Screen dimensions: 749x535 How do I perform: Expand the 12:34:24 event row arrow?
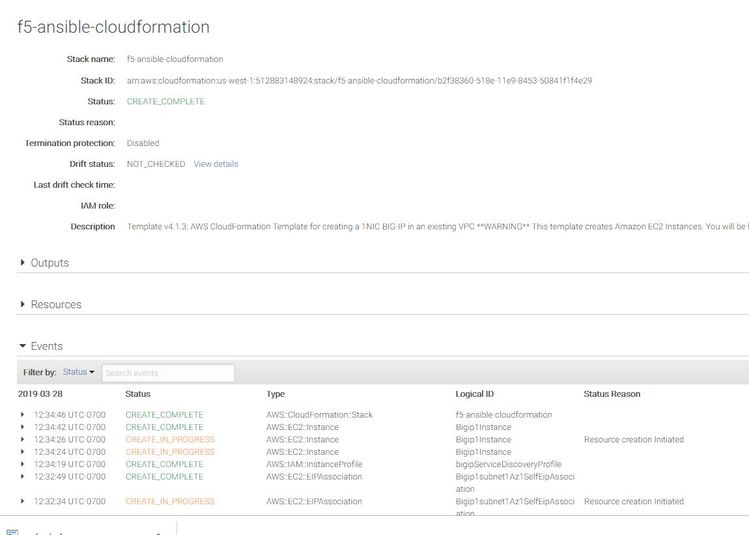(x=22, y=452)
